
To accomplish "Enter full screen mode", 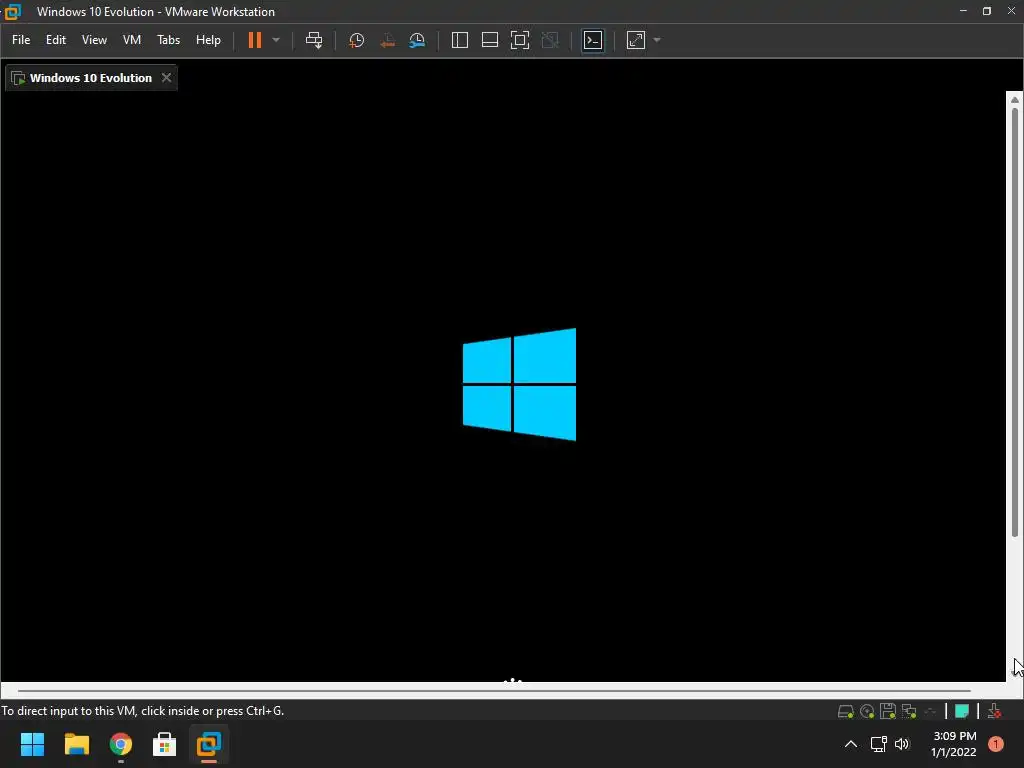I will [x=520, y=40].
